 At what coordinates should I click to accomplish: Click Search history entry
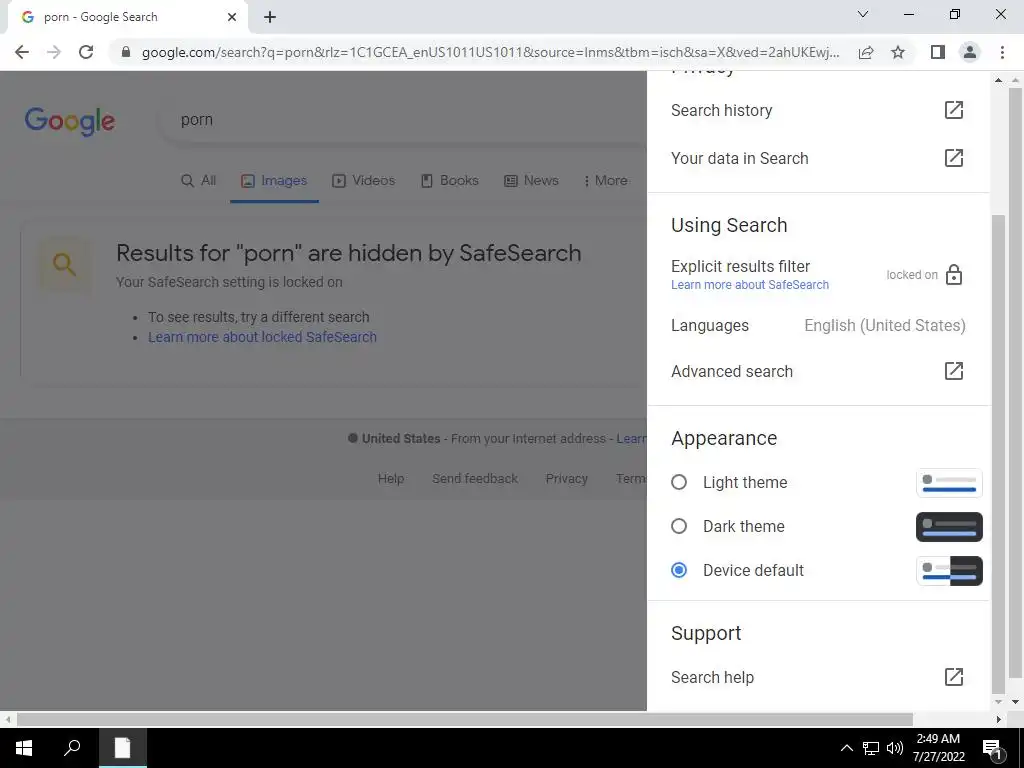coord(722,110)
